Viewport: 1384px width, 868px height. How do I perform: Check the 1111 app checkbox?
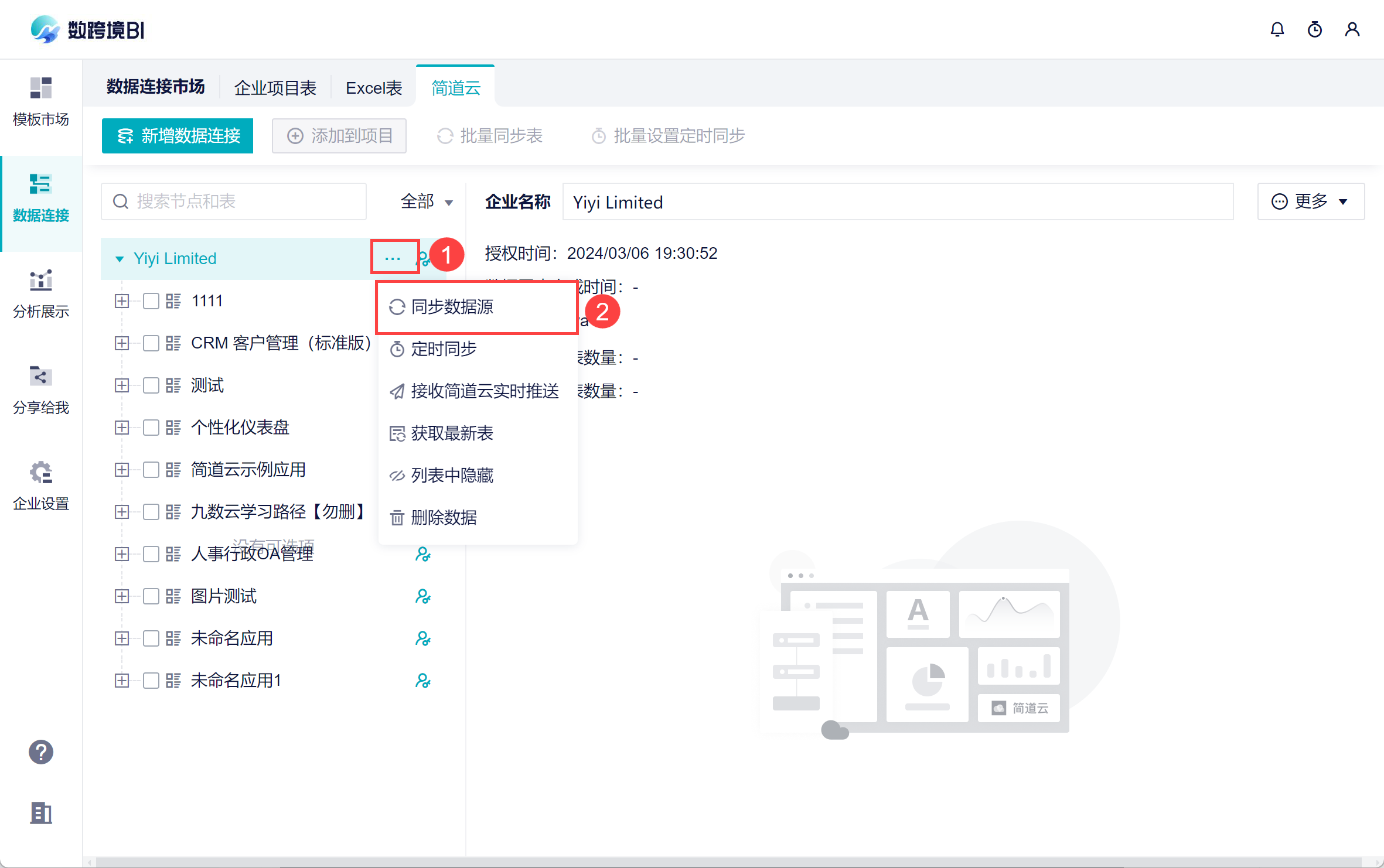(151, 301)
